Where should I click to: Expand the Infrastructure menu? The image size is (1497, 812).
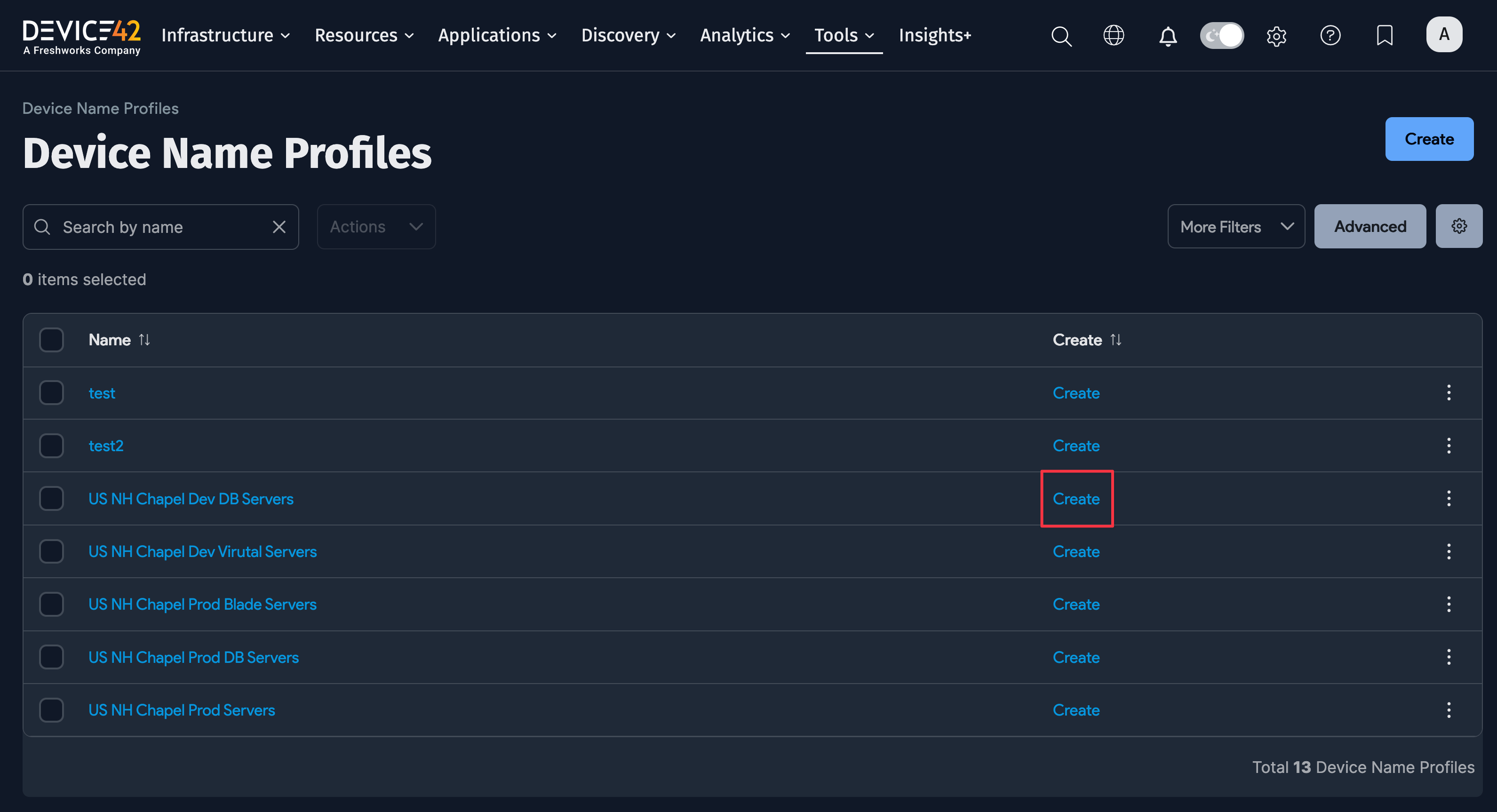coord(225,35)
